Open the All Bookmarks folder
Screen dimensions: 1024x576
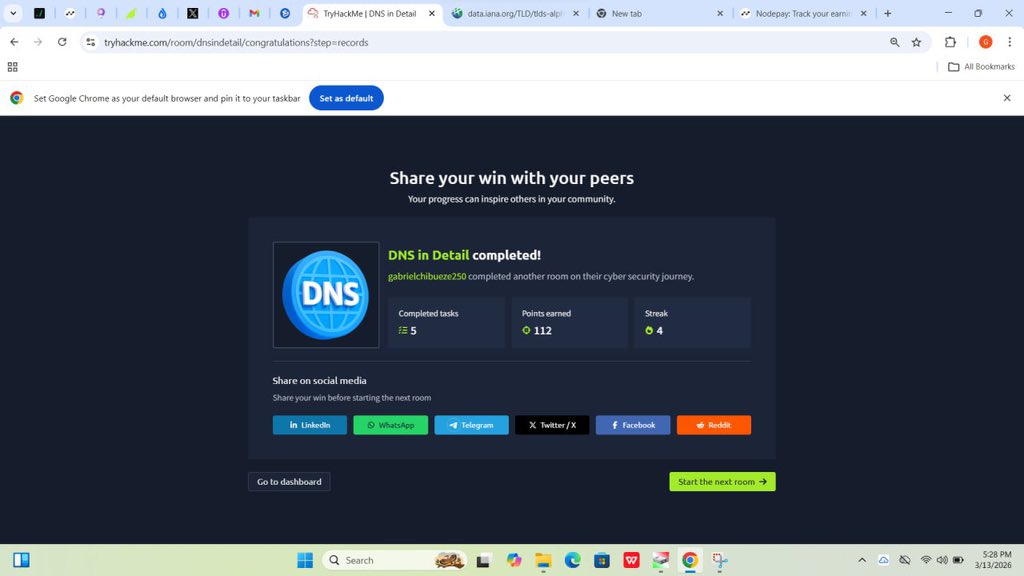(981, 67)
